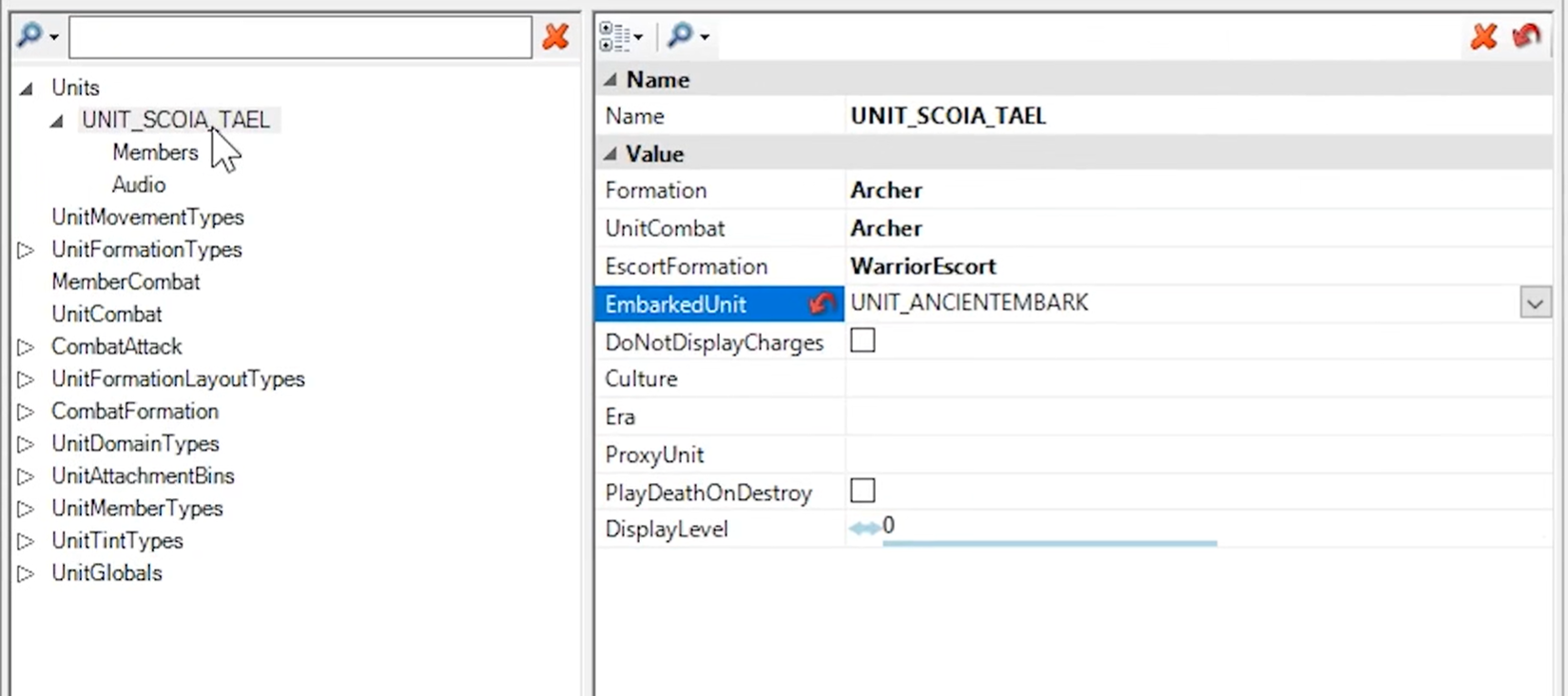Screen dimensions: 1568x696
Task: Expand the CombatAttack tree node
Action: tap(26, 347)
